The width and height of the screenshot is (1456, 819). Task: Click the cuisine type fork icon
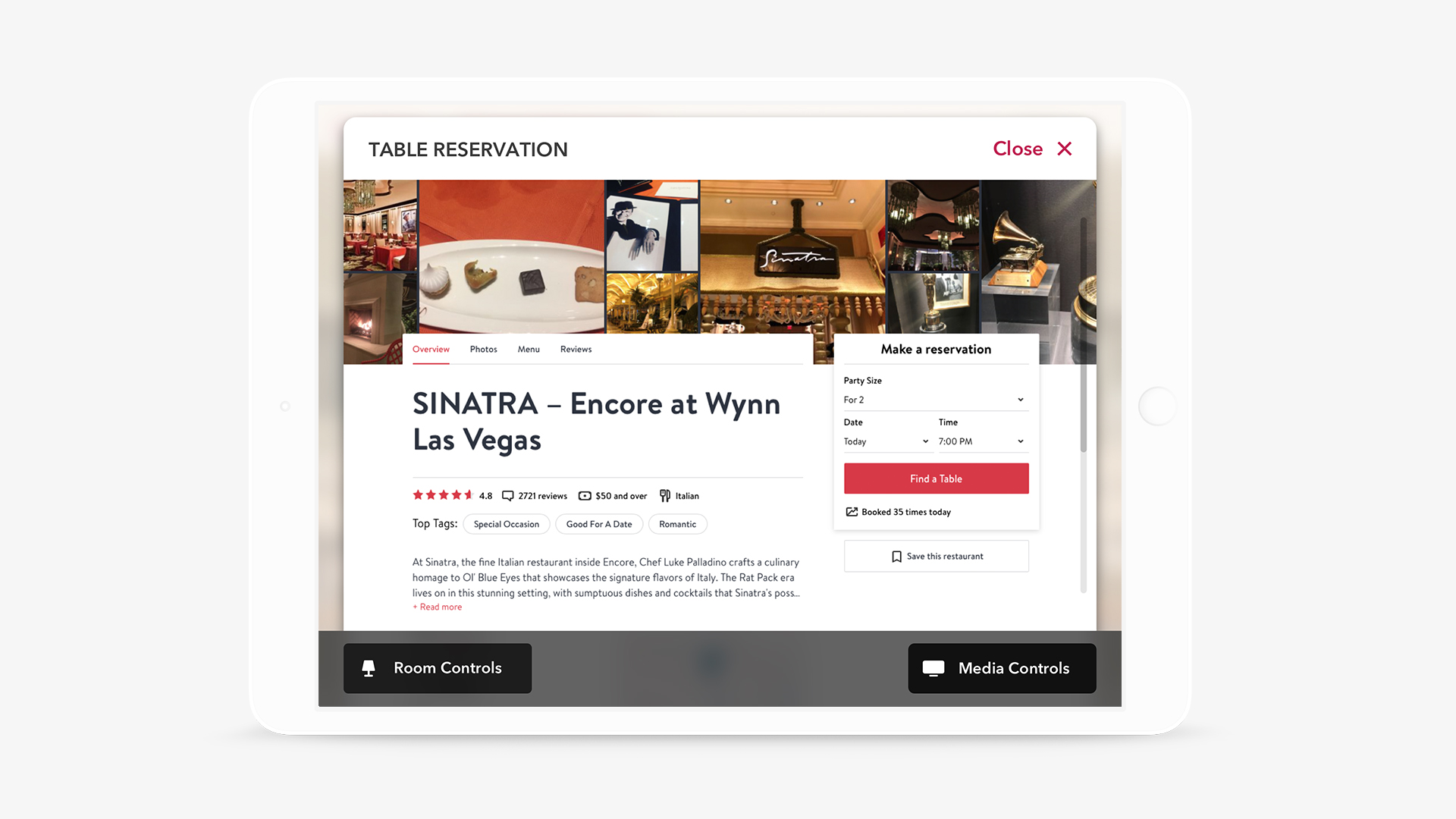point(664,495)
